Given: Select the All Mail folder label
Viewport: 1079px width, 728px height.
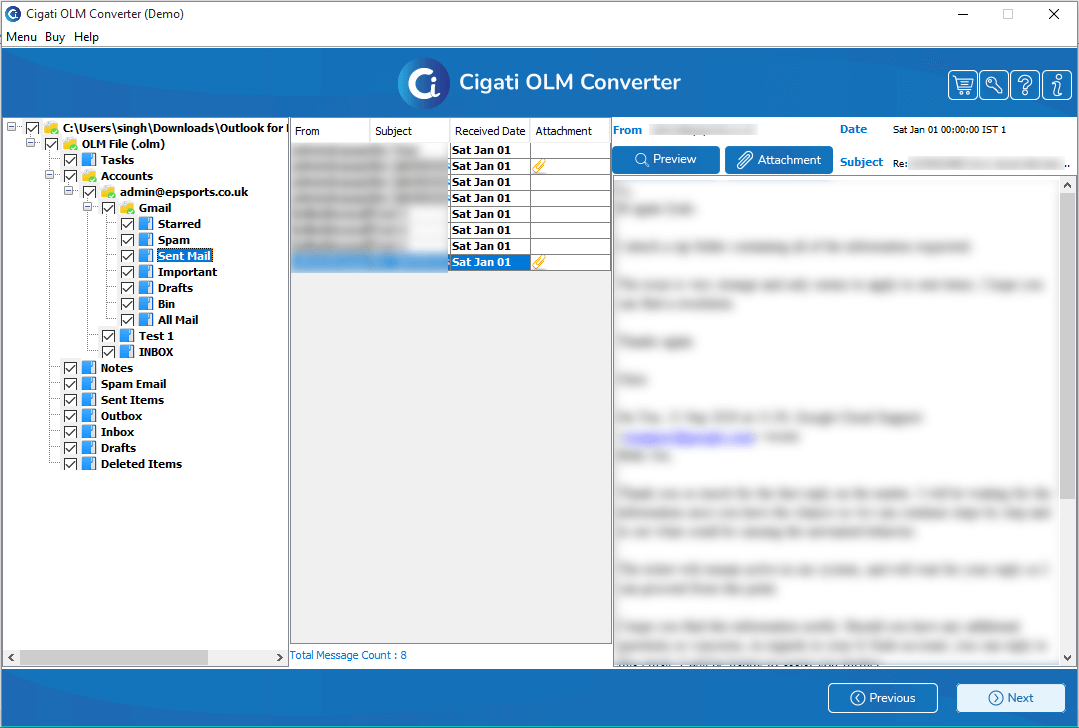Looking at the screenshot, I should (x=178, y=320).
